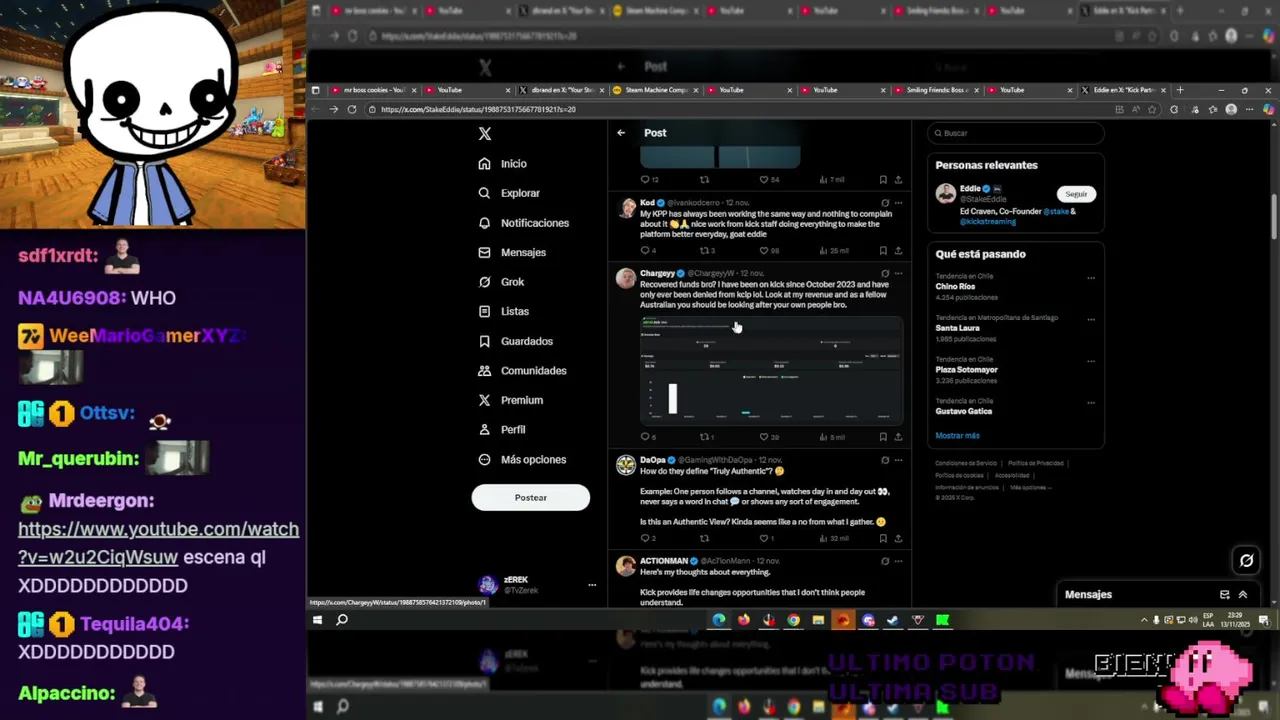
Task: Open options for Gustavo Gatica trend
Action: click(1091, 402)
